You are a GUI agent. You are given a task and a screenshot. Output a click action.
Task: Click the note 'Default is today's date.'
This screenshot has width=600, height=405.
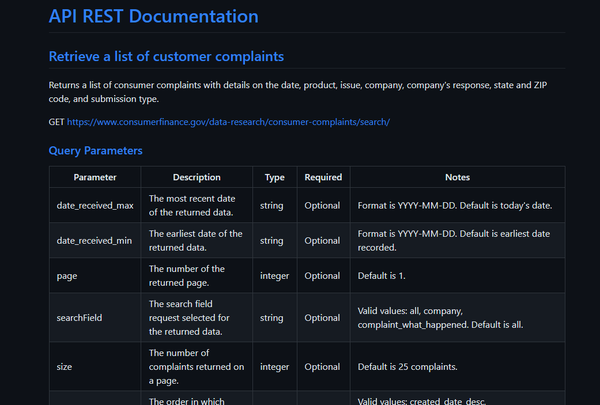pos(455,205)
